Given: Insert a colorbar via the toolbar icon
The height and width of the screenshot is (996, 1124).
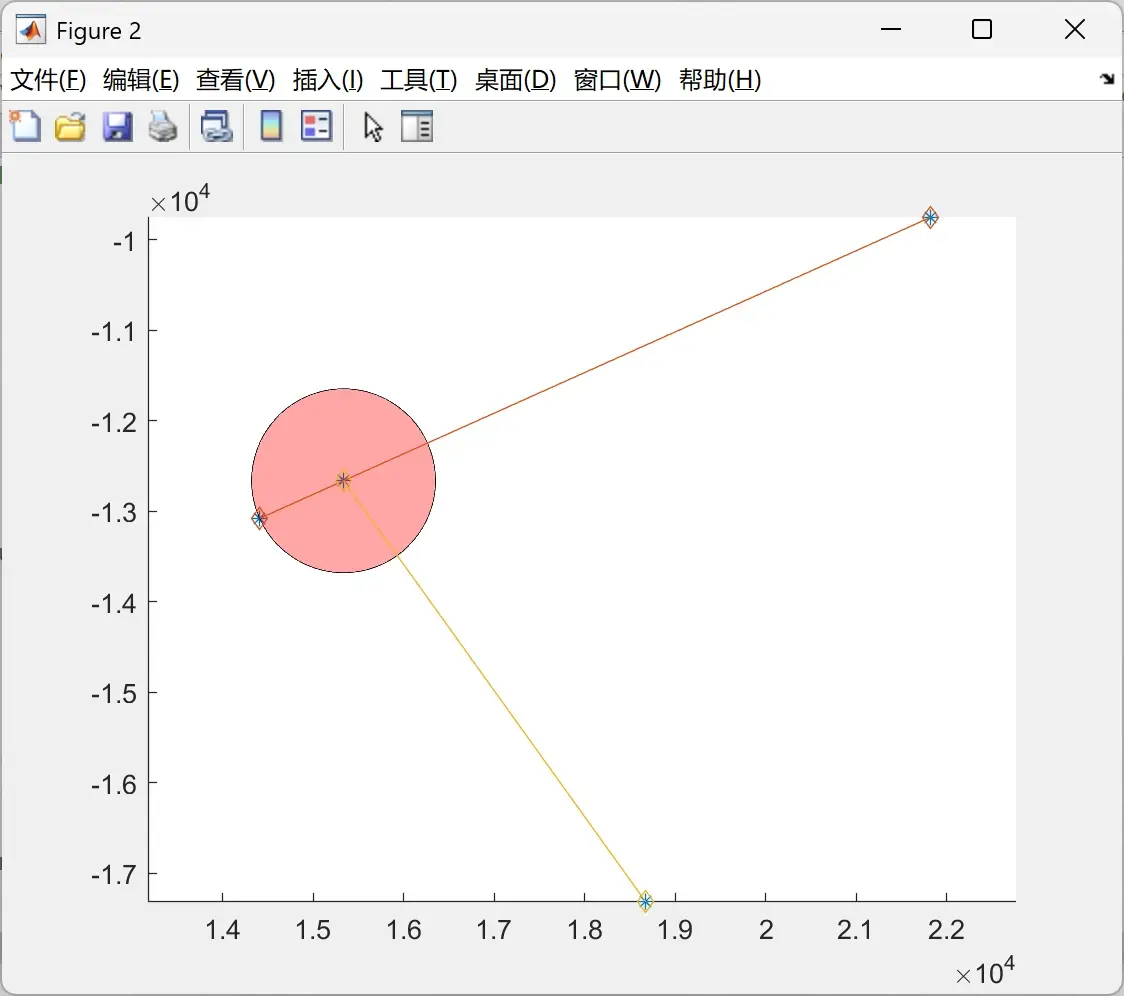Looking at the screenshot, I should coord(271,126).
